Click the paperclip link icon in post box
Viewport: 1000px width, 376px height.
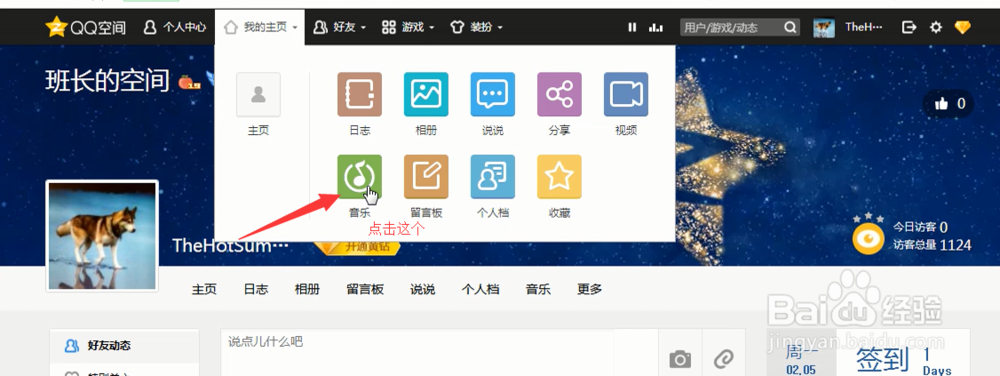pyautogui.click(x=724, y=359)
